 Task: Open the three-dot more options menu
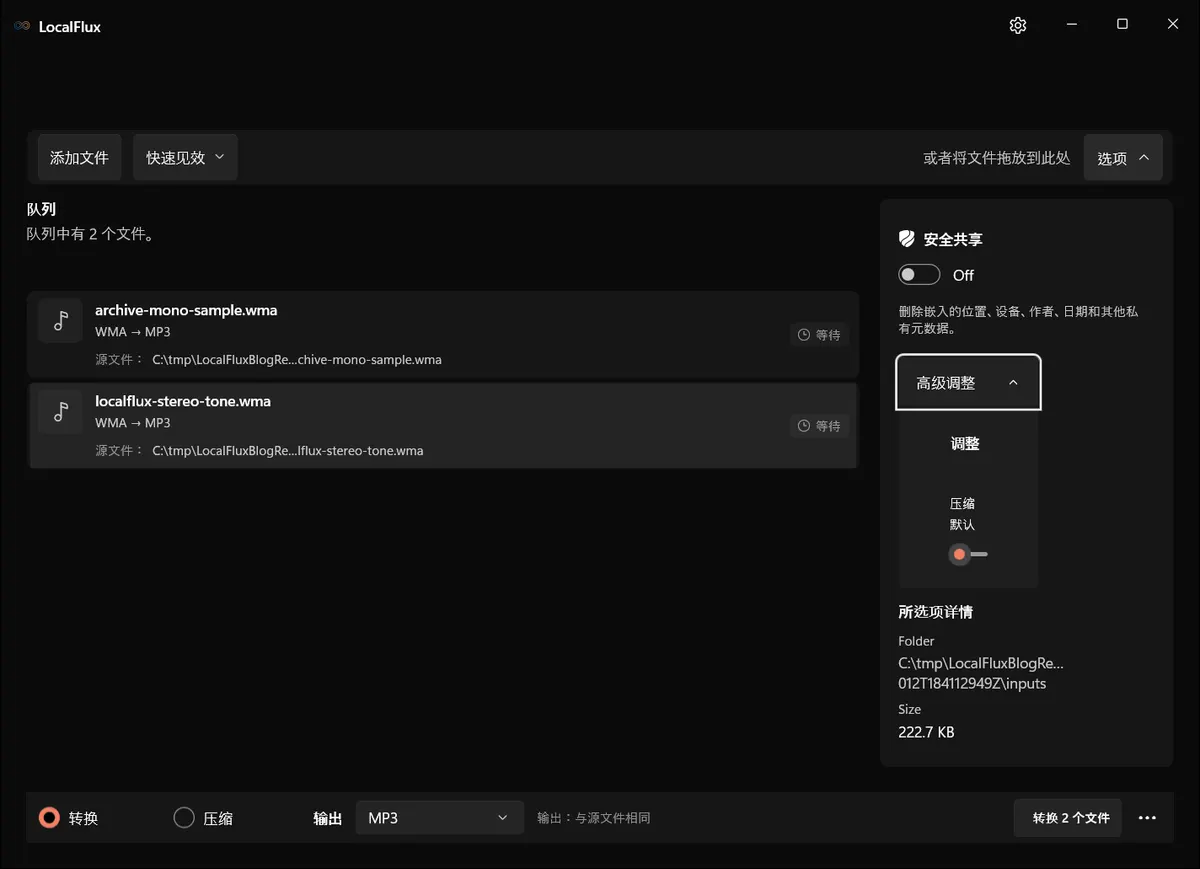[x=1147, y=818]
